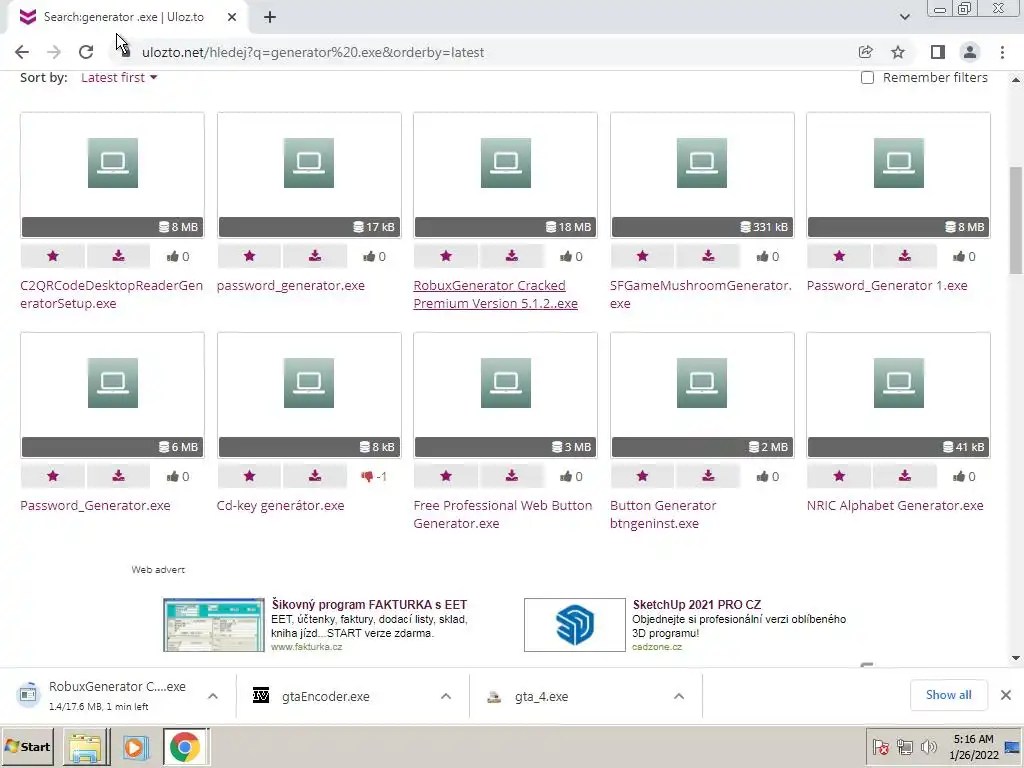Favorite C2QRCodeDesktopReaderGeneratorSetup.exe with star icon

[x=53, y=256]
